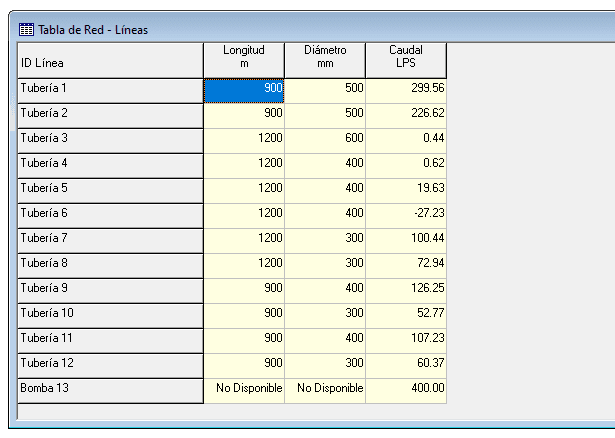Screen dimensions: 615x438
Task: Select the Bomba 13 row label
Action: [110, 387]
